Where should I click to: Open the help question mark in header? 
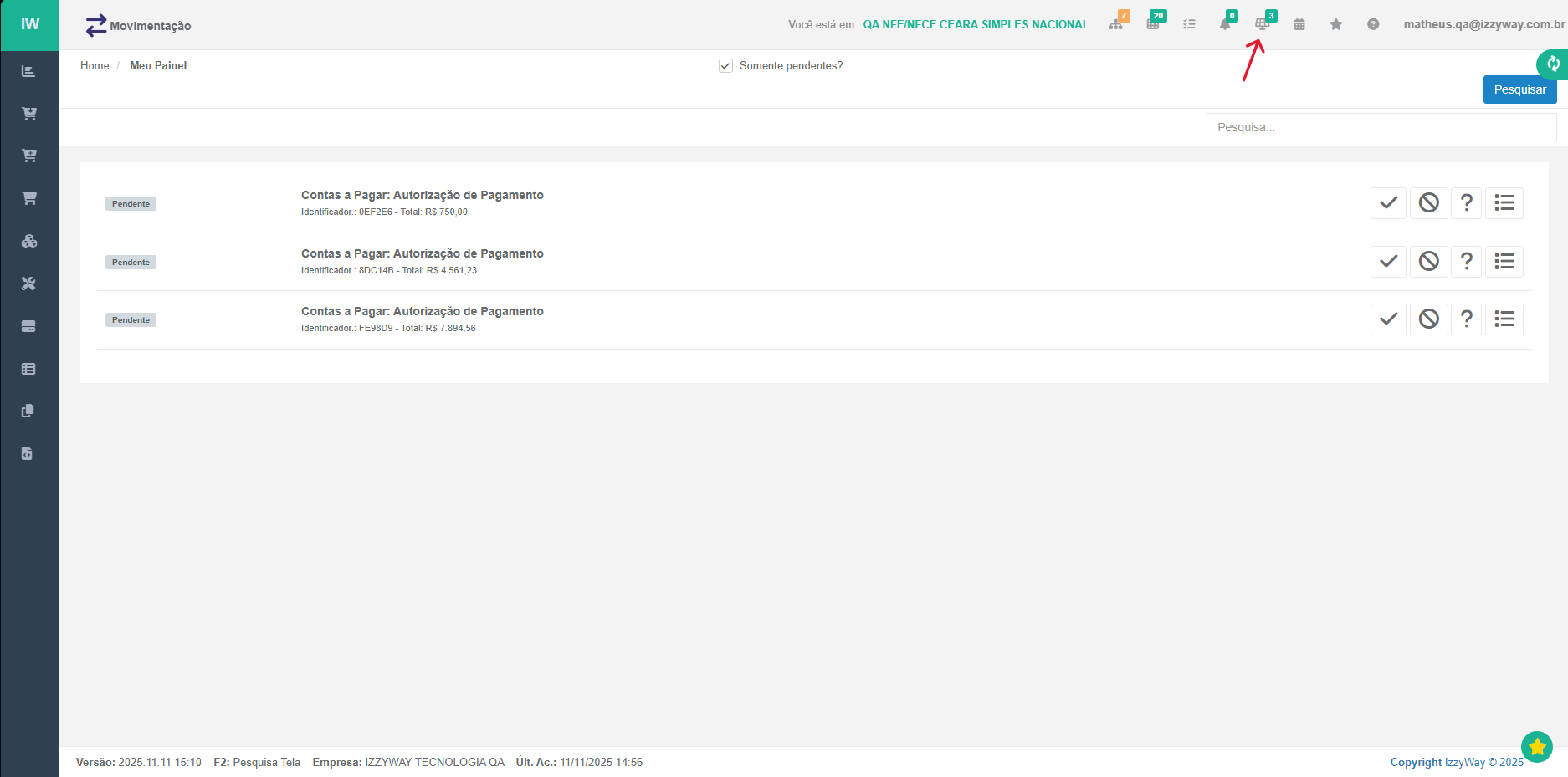pos(1373,24)
